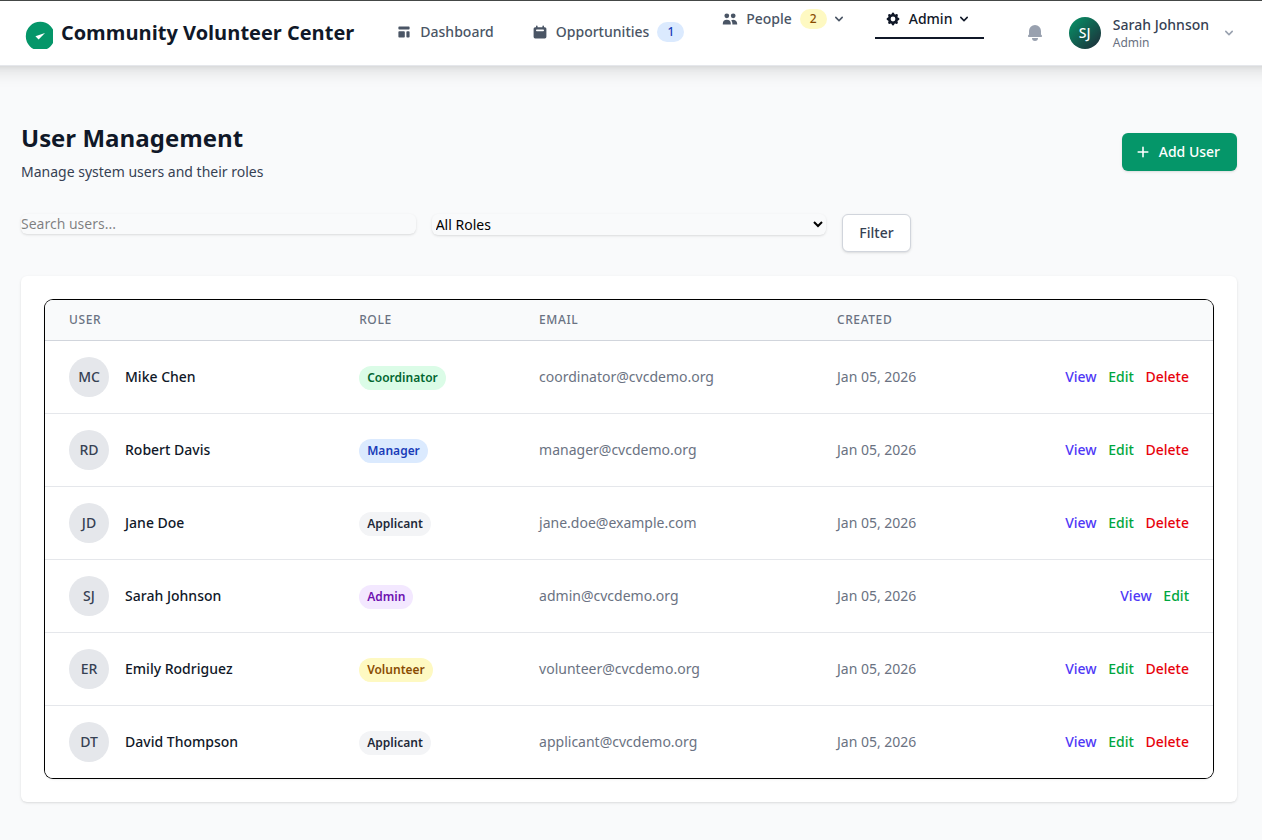Apply the Filter button

click(875, 232)
